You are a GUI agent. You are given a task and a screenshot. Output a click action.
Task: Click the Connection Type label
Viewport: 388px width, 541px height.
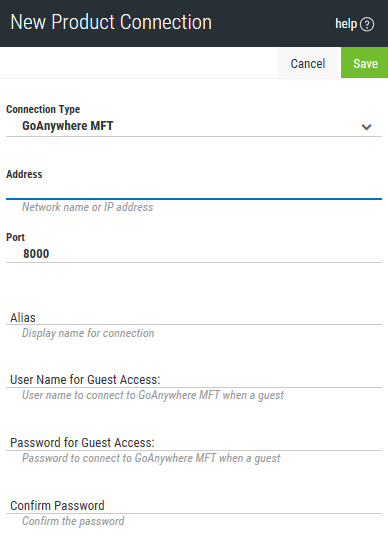pyautogui.click(x=43, y=109)
